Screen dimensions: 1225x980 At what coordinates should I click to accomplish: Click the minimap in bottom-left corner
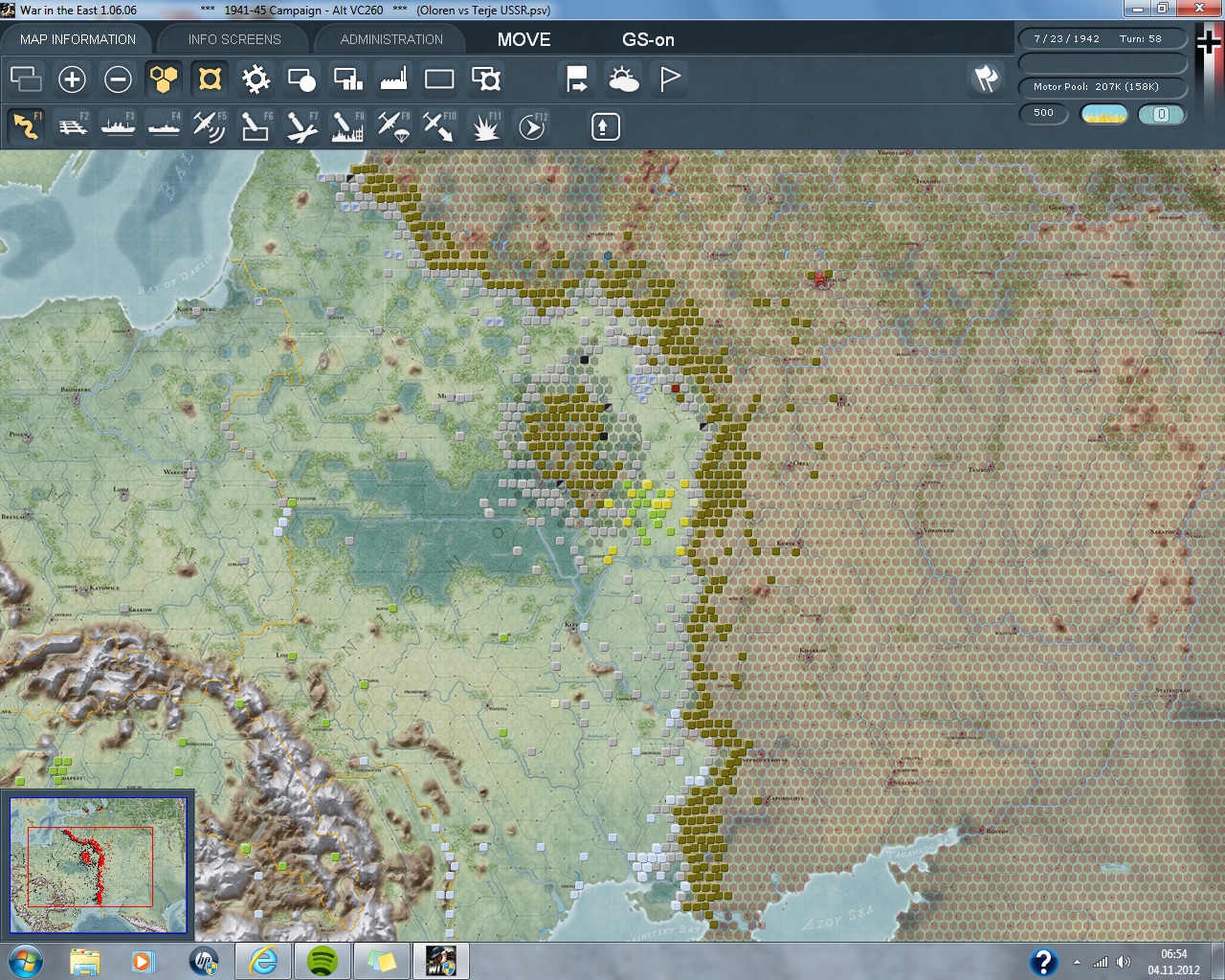click(x=98, y=865)
